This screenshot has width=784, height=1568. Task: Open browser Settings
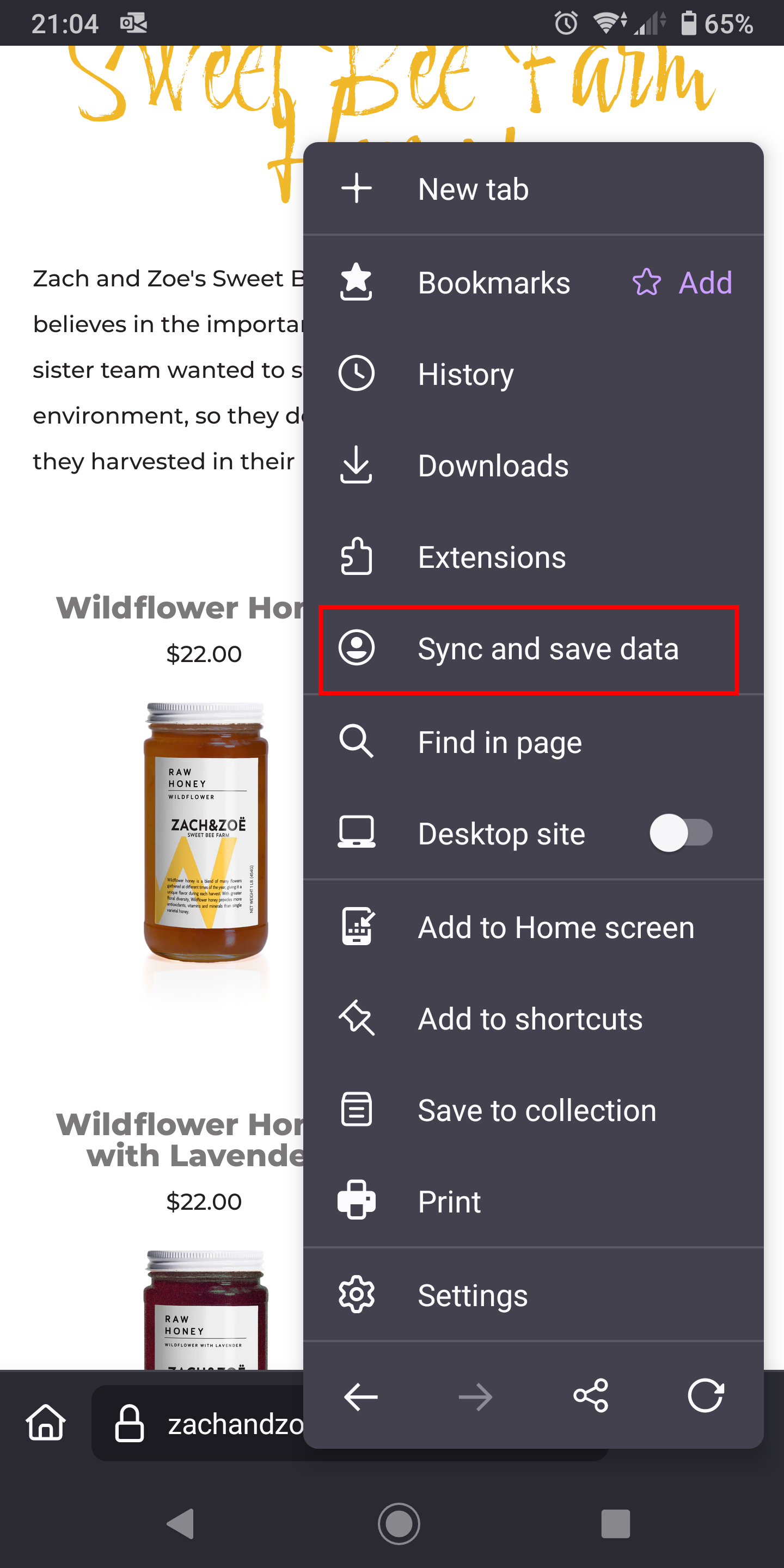coord(533,1295)
